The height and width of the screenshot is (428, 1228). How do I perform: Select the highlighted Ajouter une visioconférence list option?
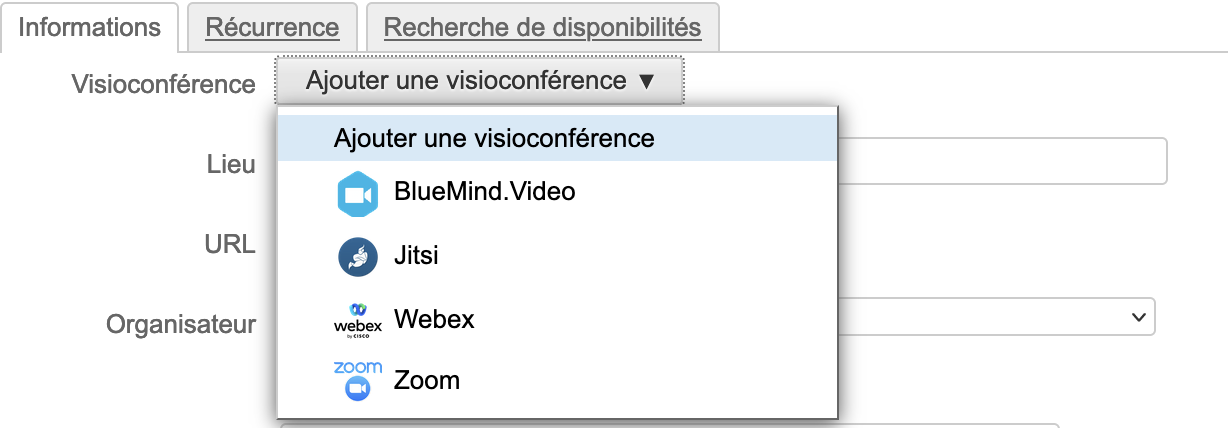coord(494,138)
